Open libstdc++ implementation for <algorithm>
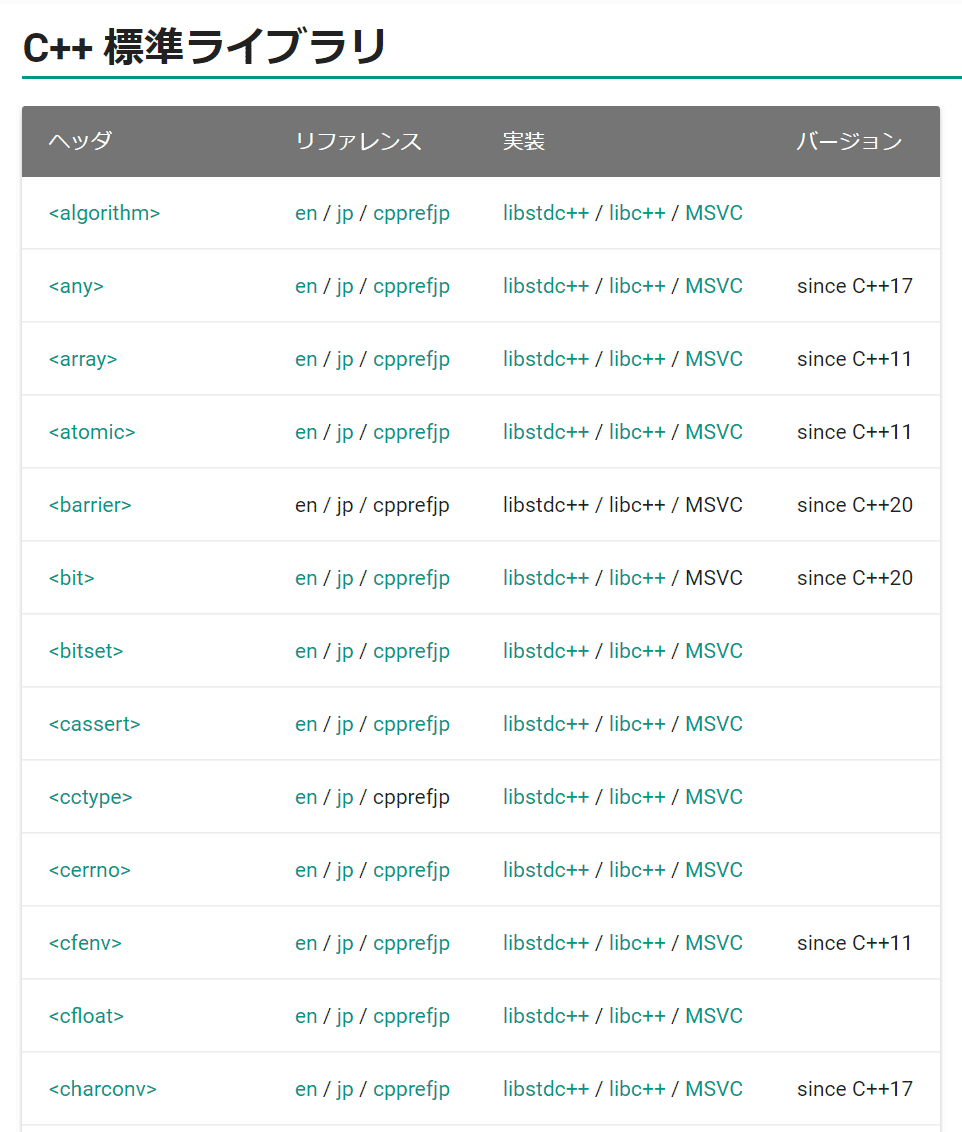 coord(546,213)
